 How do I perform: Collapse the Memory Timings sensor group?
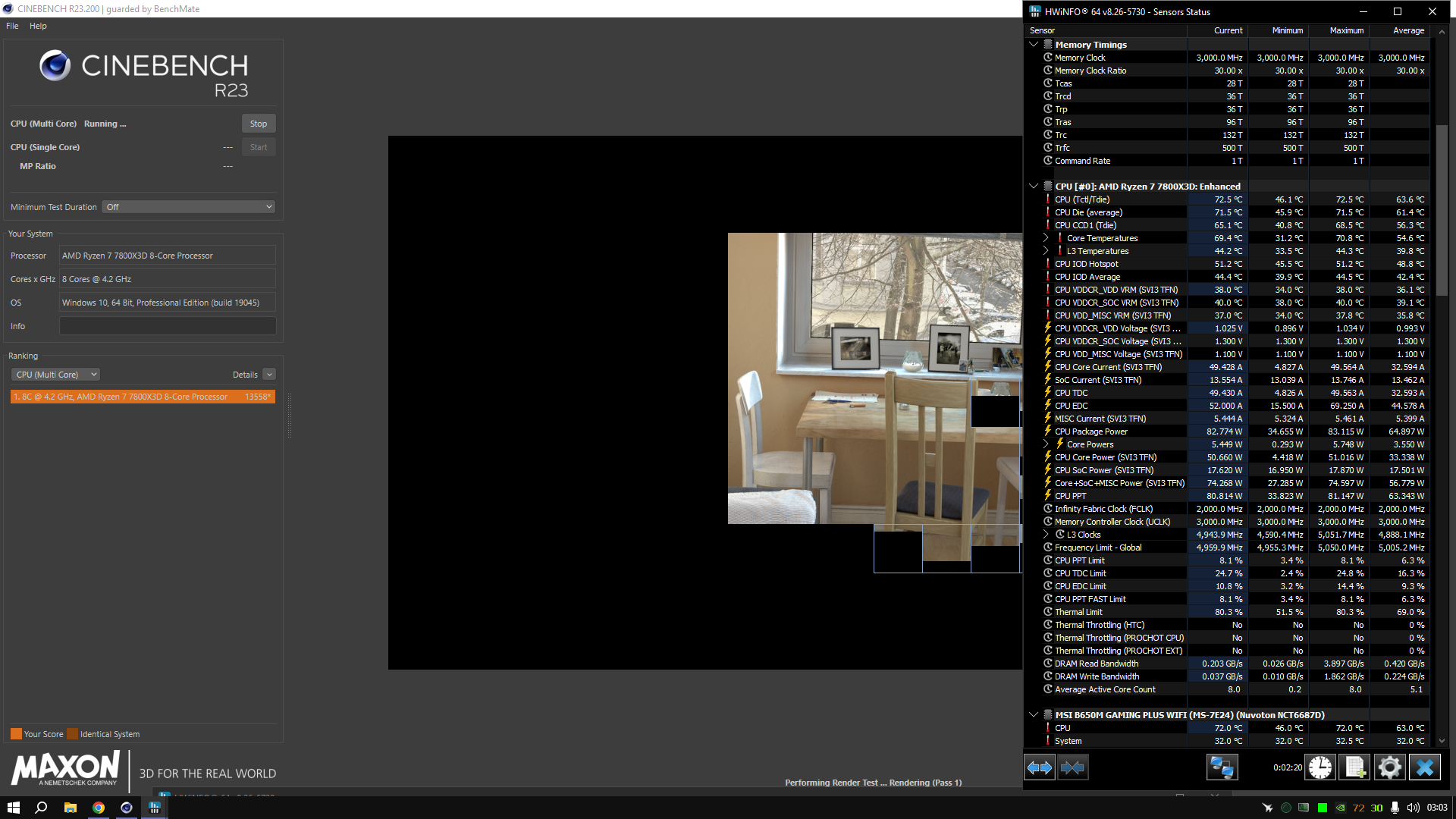point(1033,44)
